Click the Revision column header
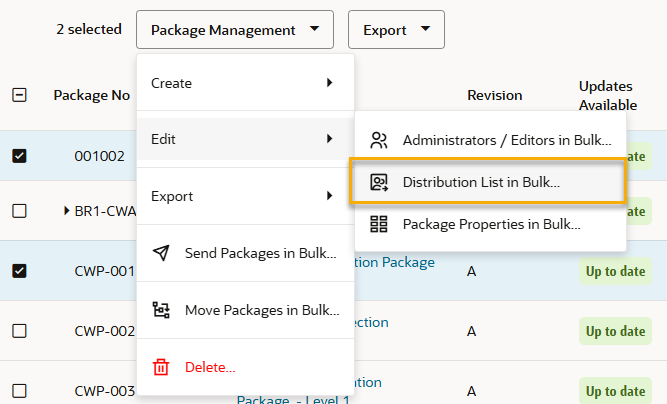667x404 pixels. [x=494, y=95]
